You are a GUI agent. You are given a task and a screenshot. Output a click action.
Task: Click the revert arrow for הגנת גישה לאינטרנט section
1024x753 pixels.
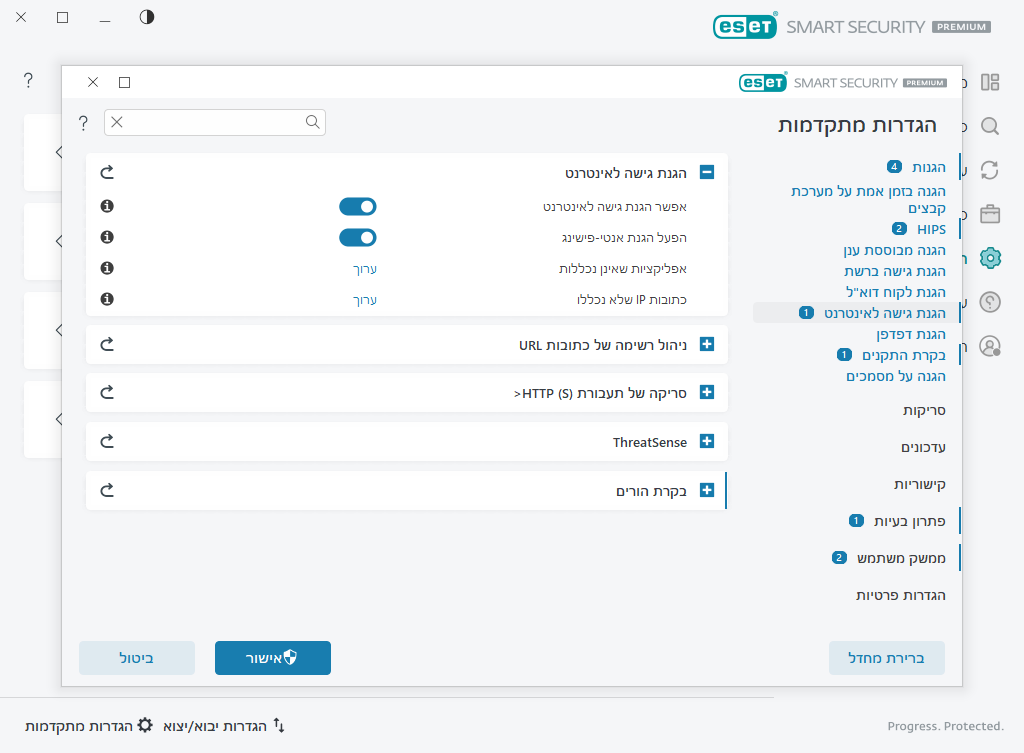pos(108,172)
